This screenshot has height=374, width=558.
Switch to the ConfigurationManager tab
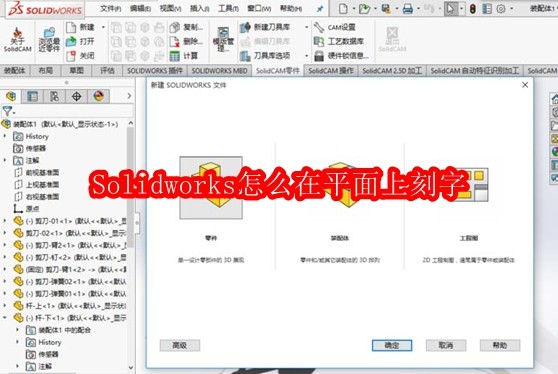[54, 96]
